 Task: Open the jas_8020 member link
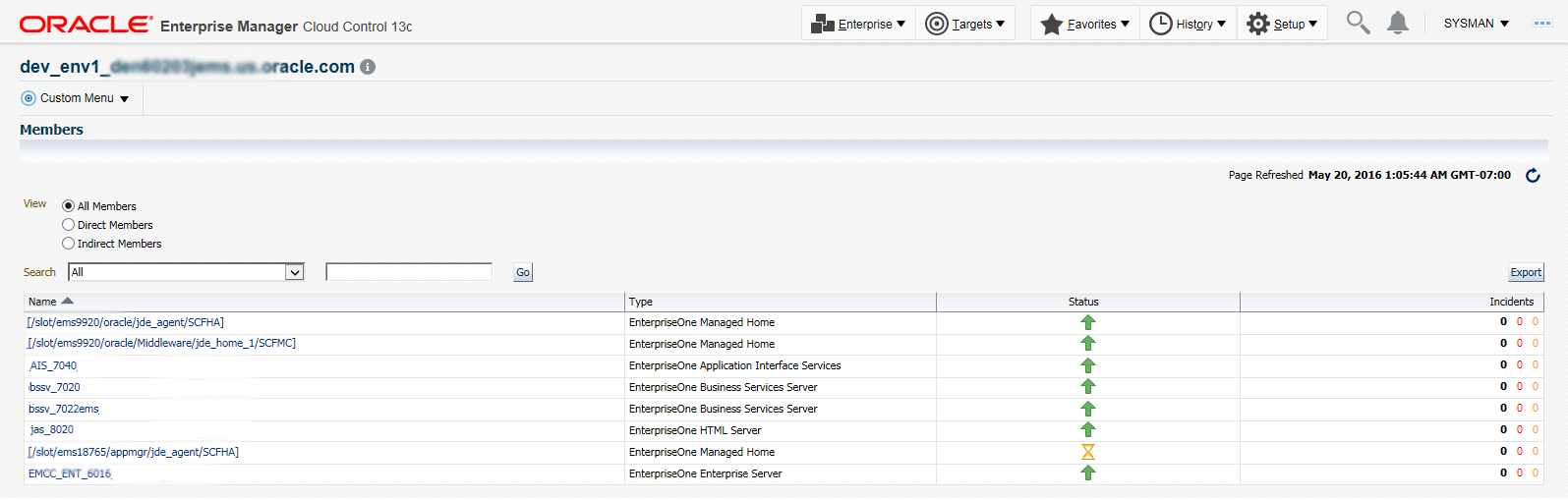pyautogui.click(x=51, y=430)
